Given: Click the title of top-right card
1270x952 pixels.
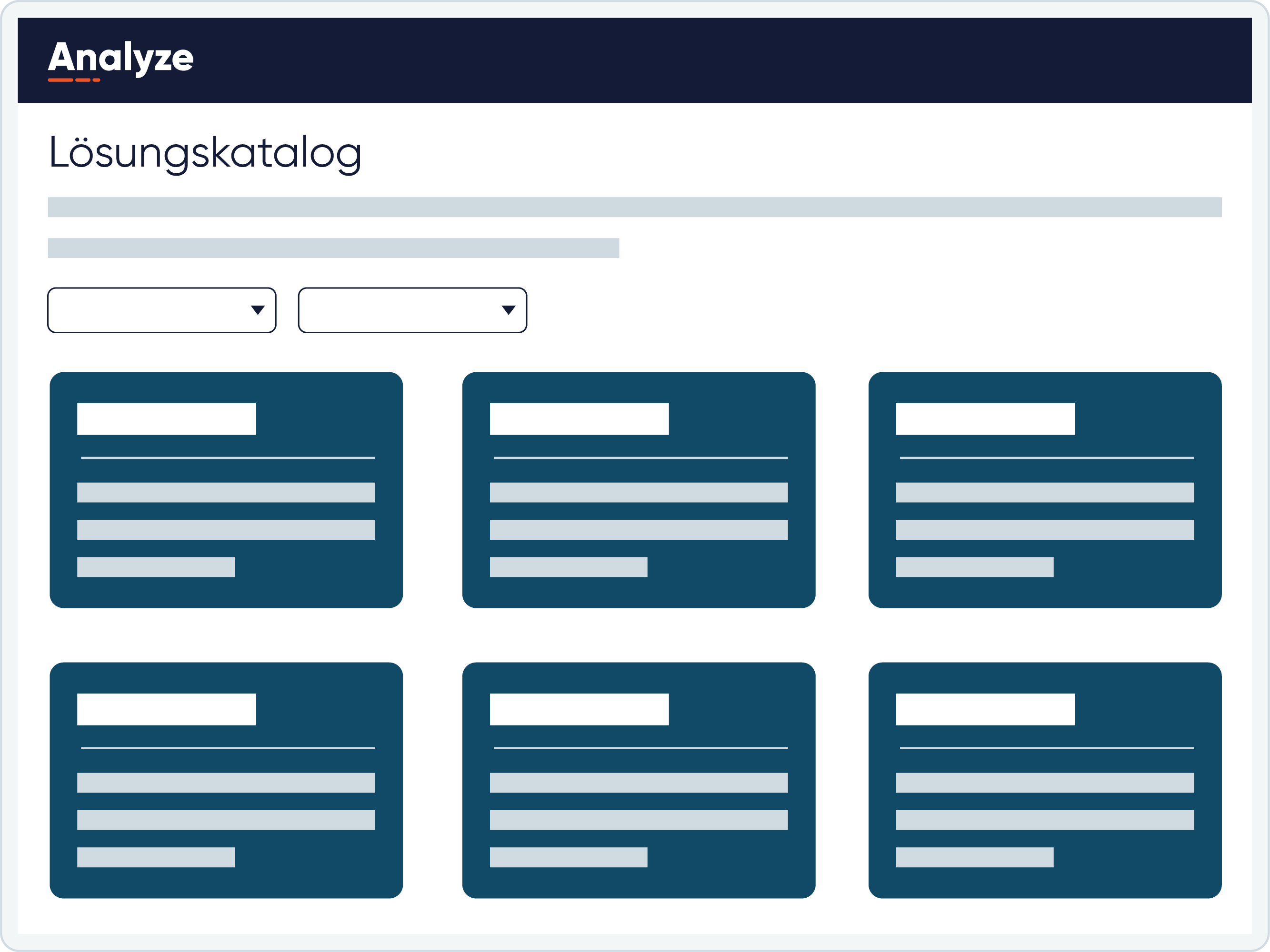Looking at the screenshot, I should point(985,419).
